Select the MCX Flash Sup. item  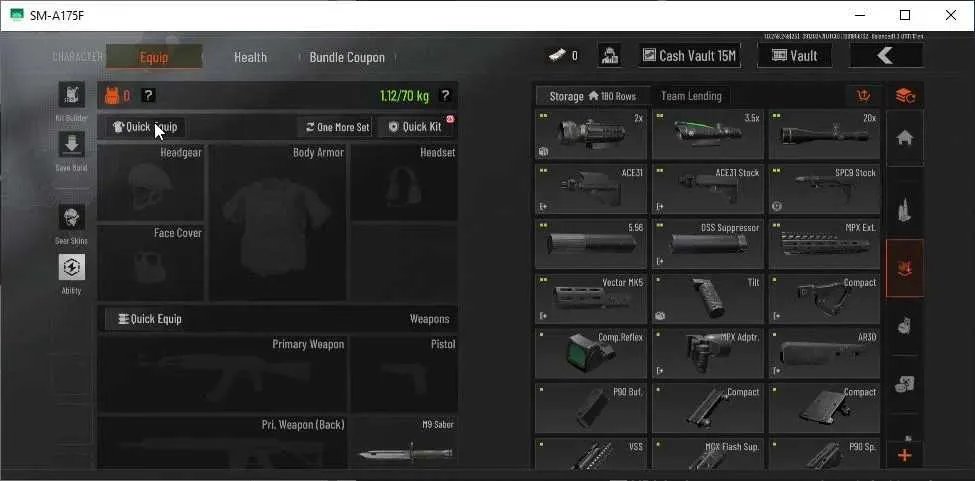pos(708,454)
